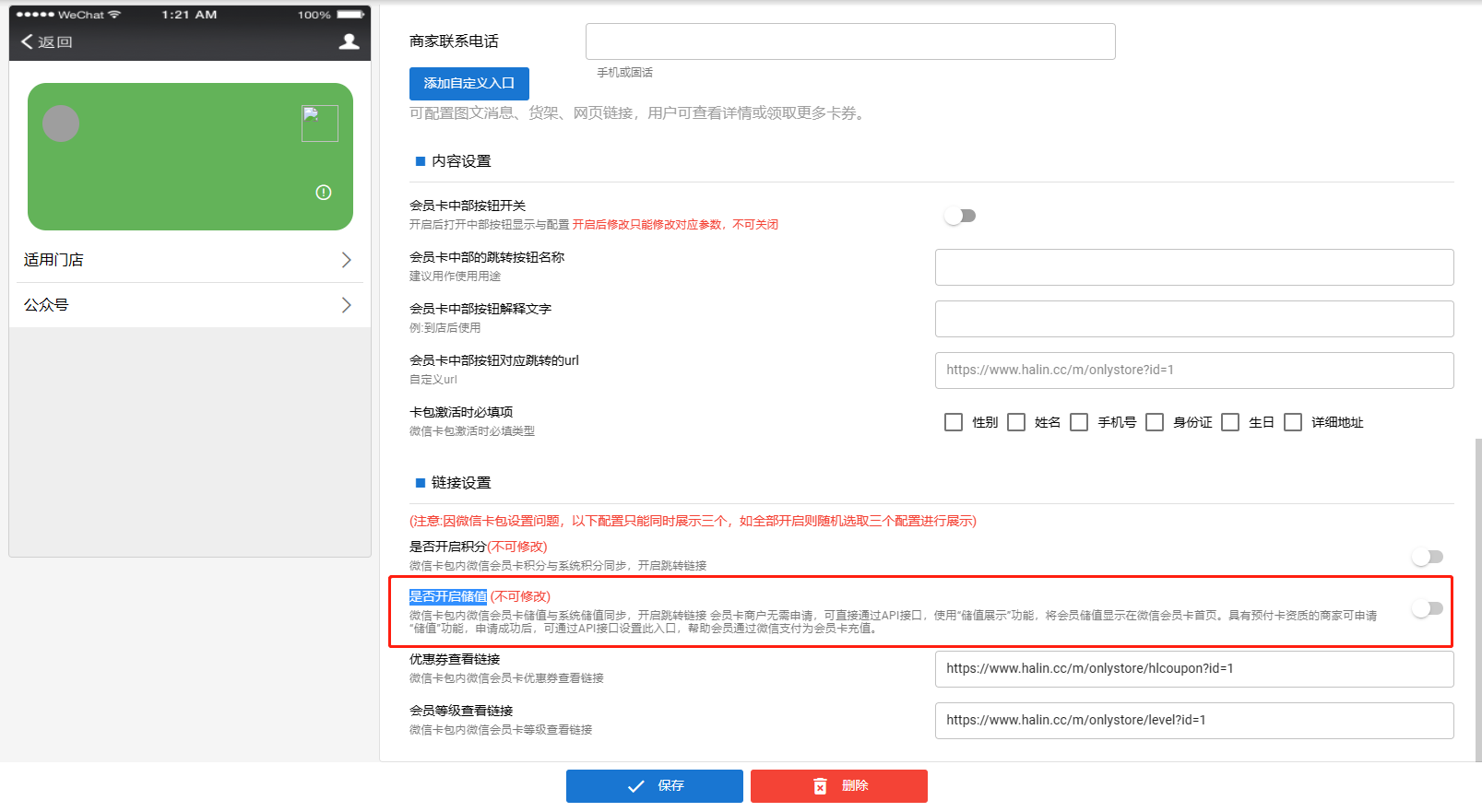
Task: Open the profile icon in phone header
Action: tap(349, 41)
